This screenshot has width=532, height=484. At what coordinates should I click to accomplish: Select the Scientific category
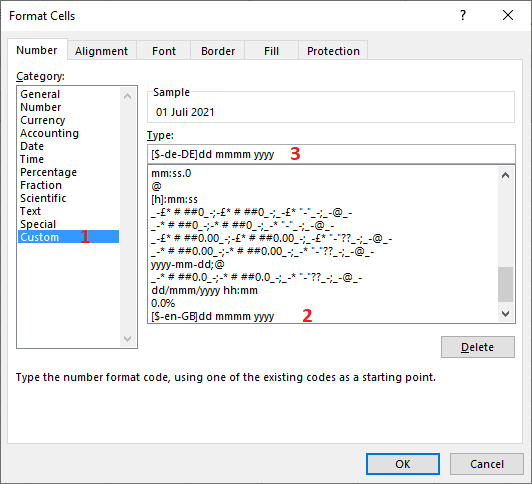pyautogui.click(x=69, y=198)
